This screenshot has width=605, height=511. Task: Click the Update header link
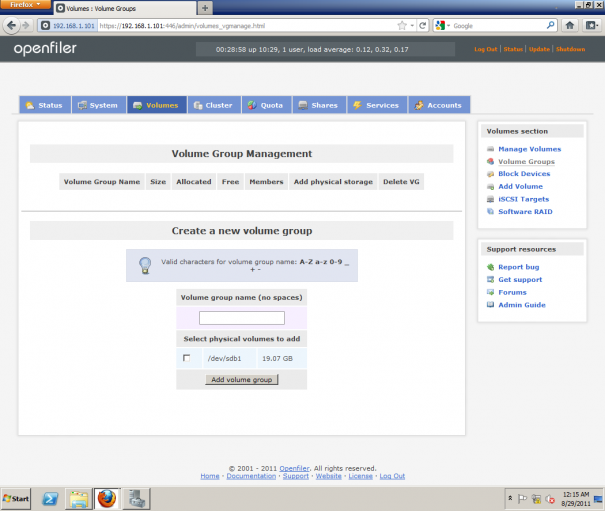click(539, 49)
